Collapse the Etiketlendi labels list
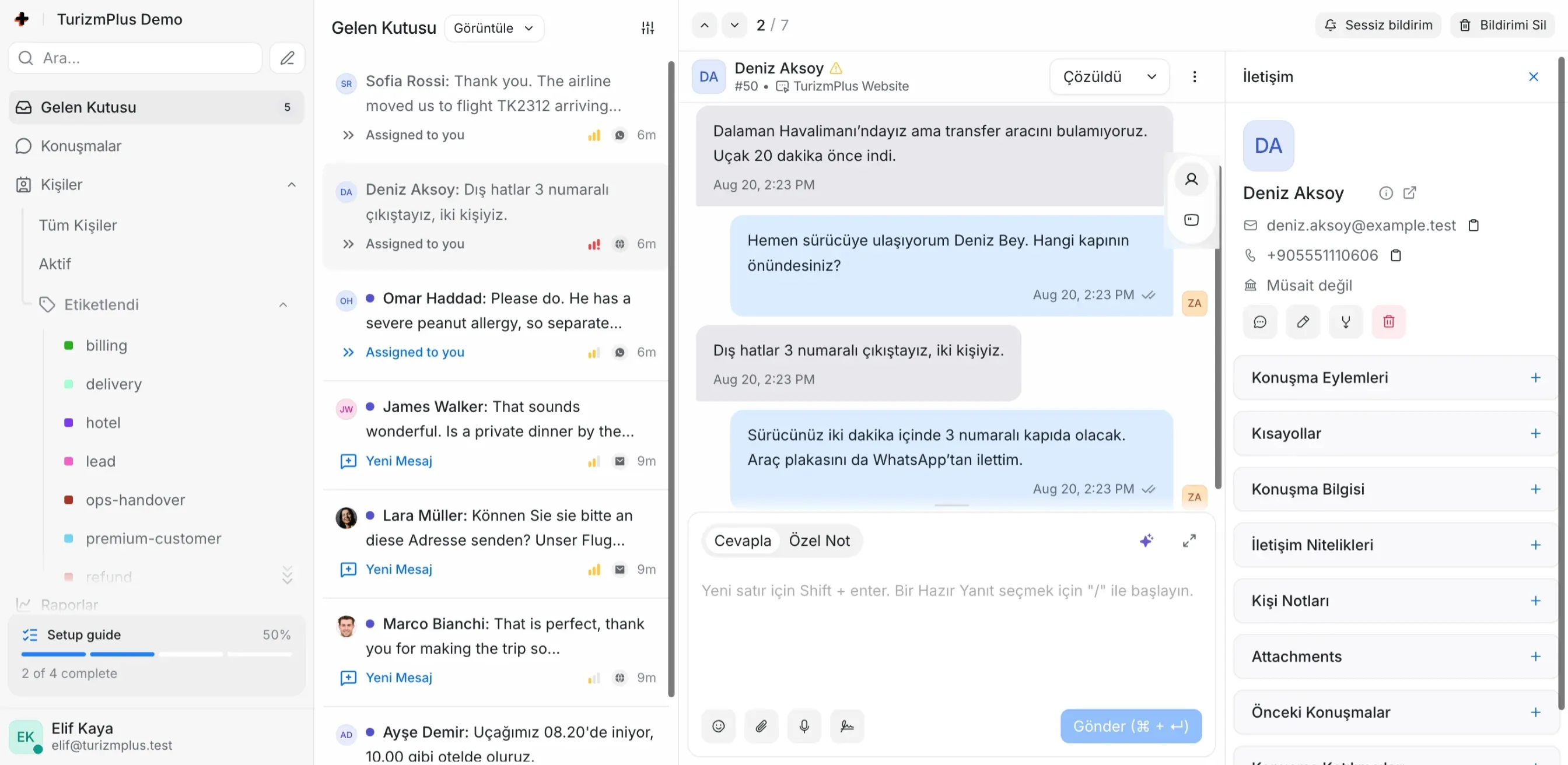This screenshot has width=1568, height=765. click(283, 304)
